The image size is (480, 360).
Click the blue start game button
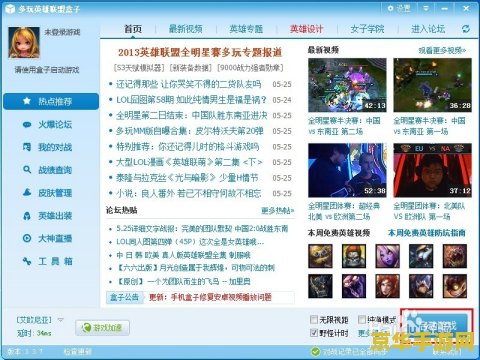click(437, 327)
